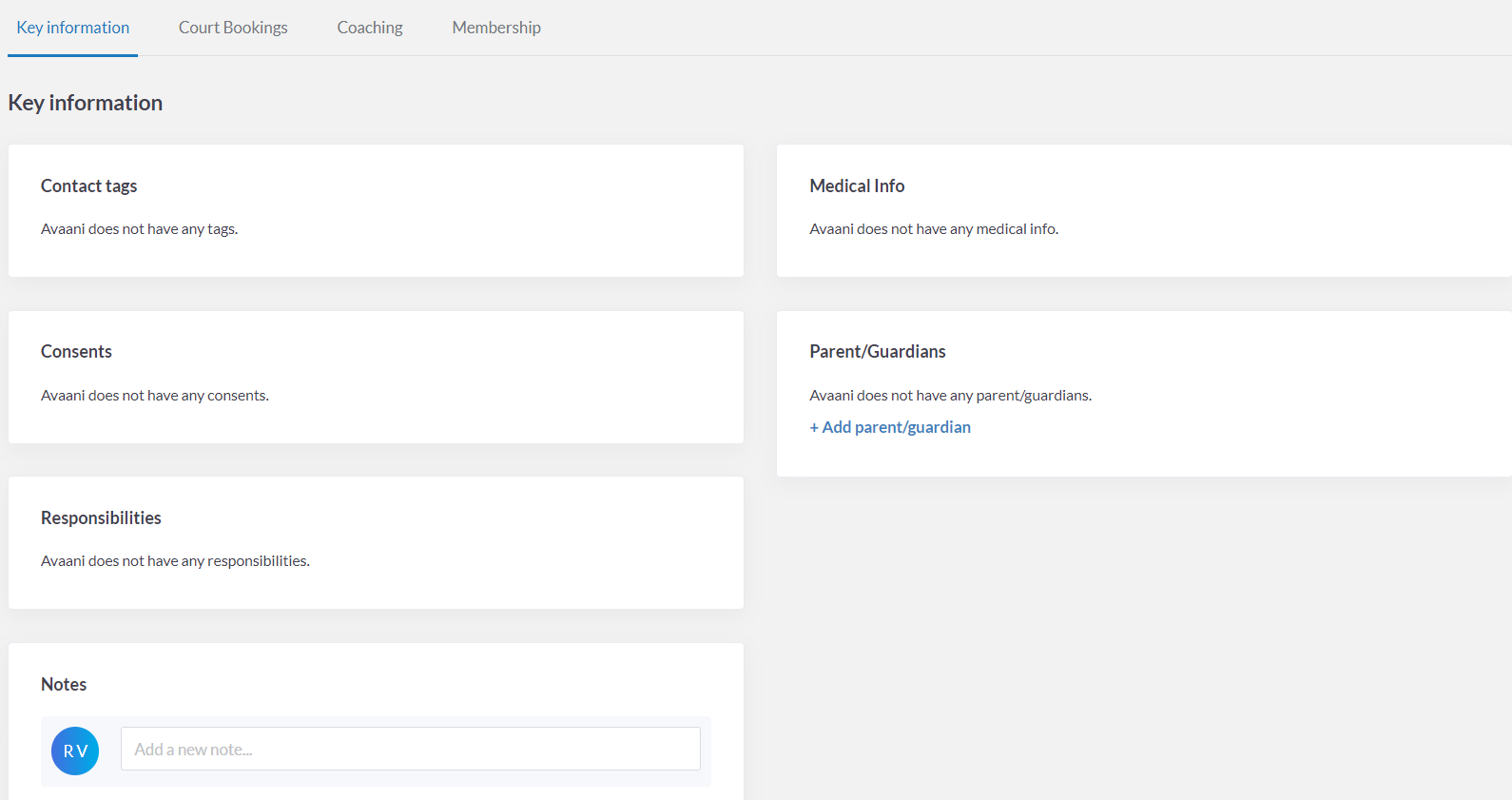The height and width of the screenshot is (800, 1512).
Task: Click the Key information page heading
Action: tap(86, 103)
